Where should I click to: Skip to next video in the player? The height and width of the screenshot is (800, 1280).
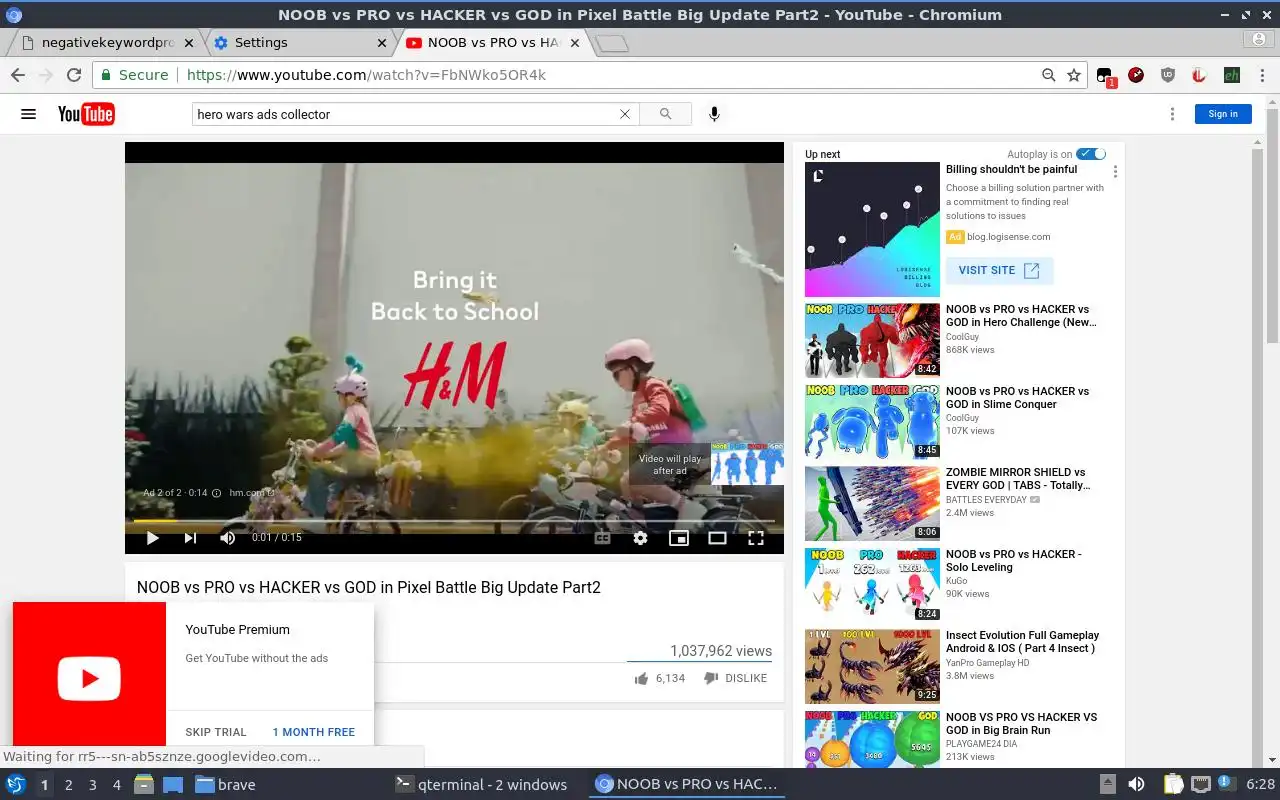[190, 538]
